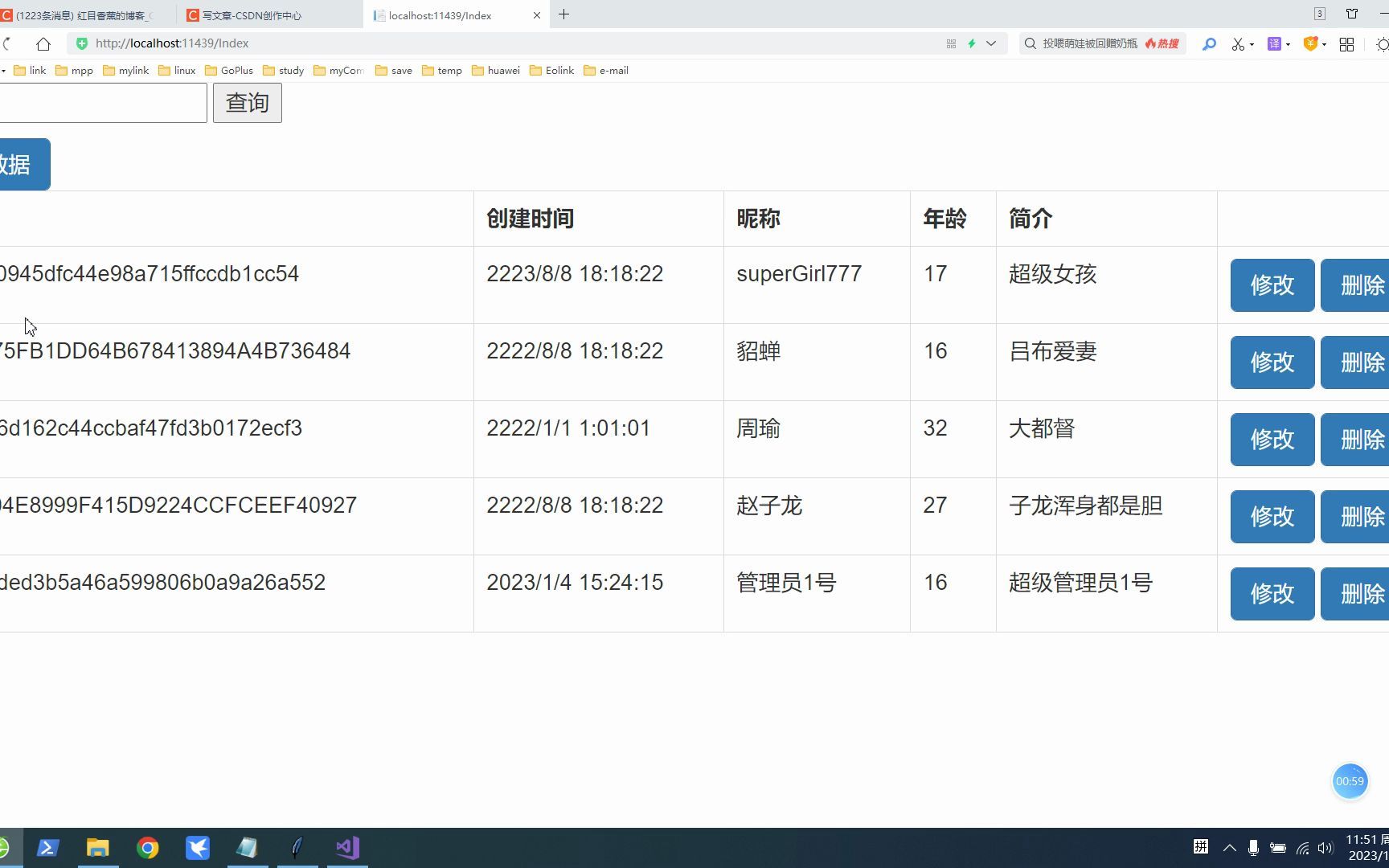Launch VS Code from the taskbar
This screenshot has height=868, width=1389.
tap(346, 847)
